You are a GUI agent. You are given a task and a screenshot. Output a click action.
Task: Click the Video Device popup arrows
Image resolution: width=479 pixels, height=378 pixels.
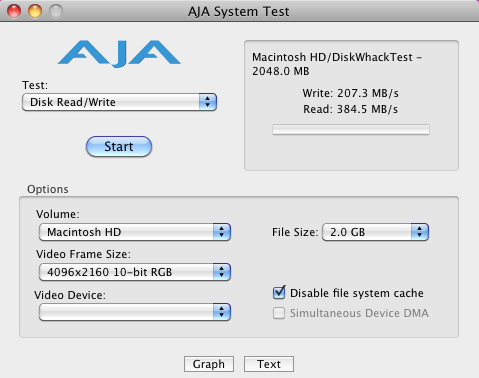pyautogui.click(x=222, y=312)
